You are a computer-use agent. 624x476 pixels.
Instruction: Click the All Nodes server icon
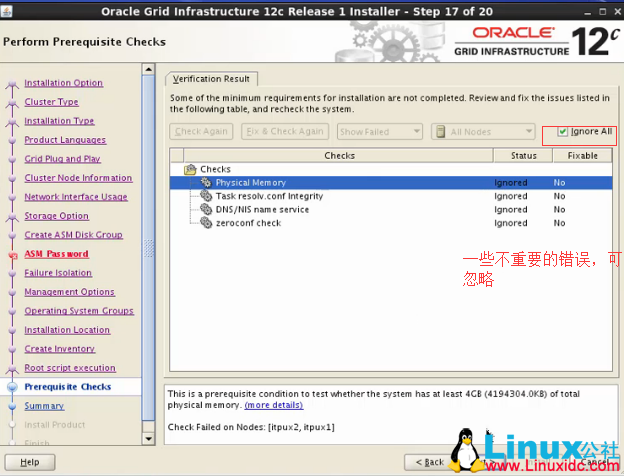point(441,131)
